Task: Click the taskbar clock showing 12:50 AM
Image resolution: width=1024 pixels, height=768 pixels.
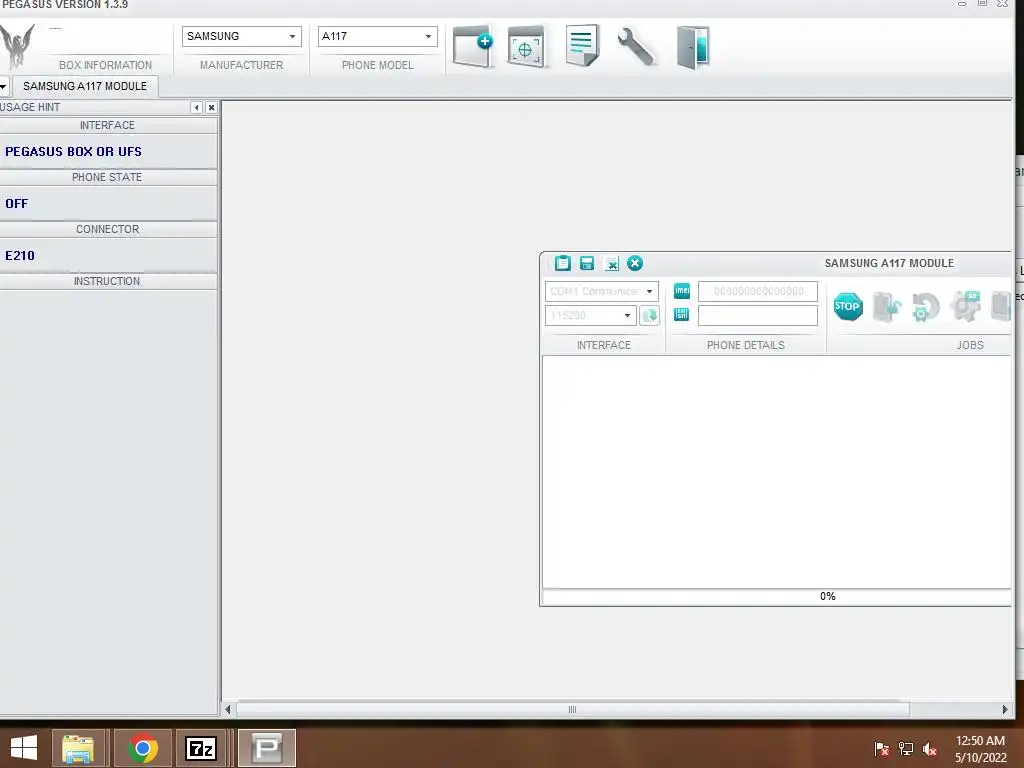Action: tap(980, 741)
